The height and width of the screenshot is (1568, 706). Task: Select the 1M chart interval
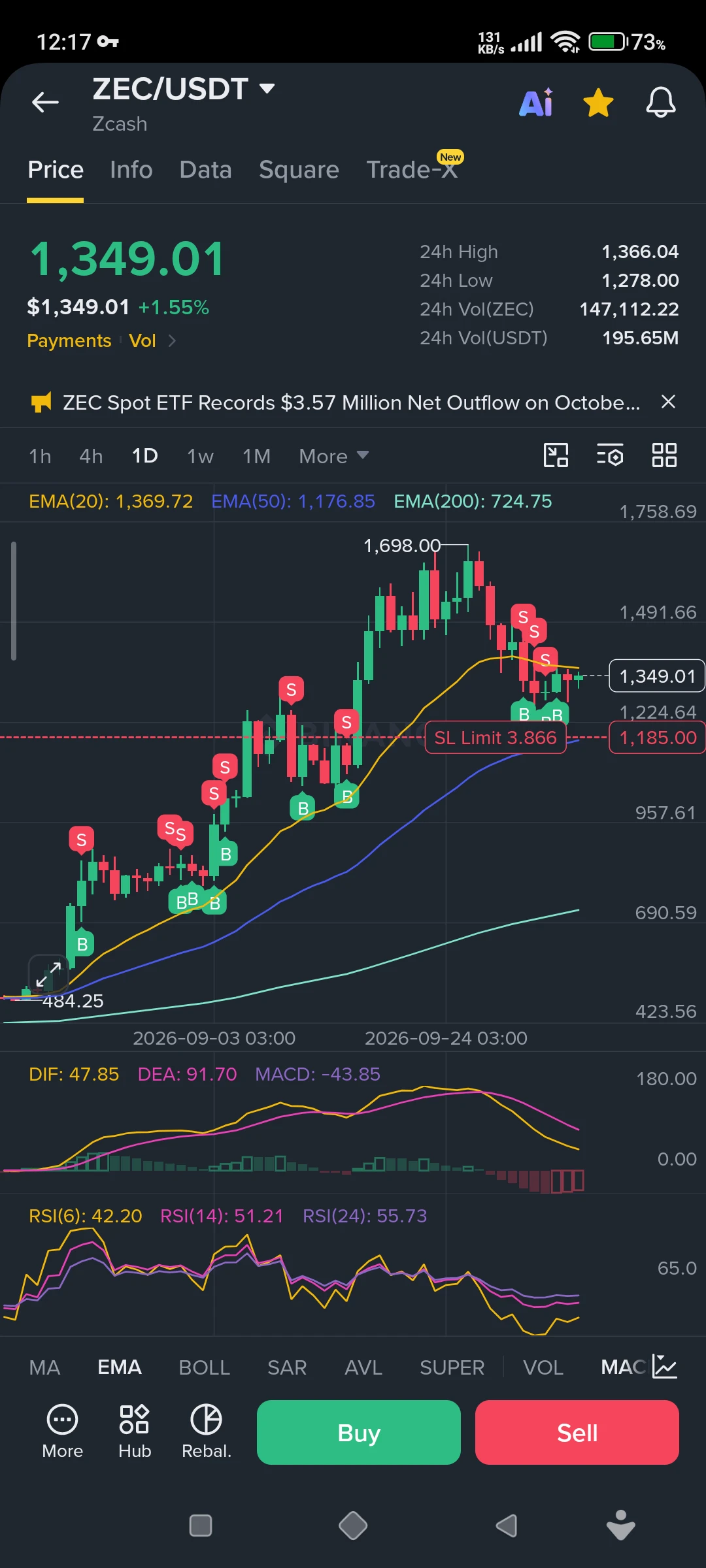pyautogui.click(x=256, y=456)
